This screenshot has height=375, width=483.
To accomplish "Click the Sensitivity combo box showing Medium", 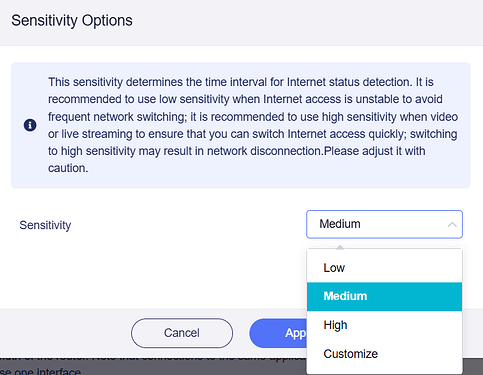I will click(x=384, y=224).
